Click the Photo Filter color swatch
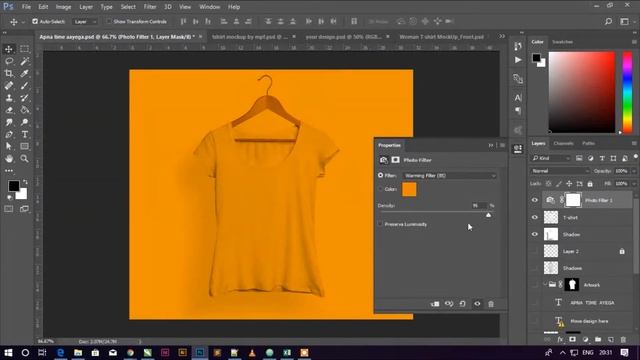The width and height of the screenshot is (640, 360). pyautogui.click(x=409, y=189)
